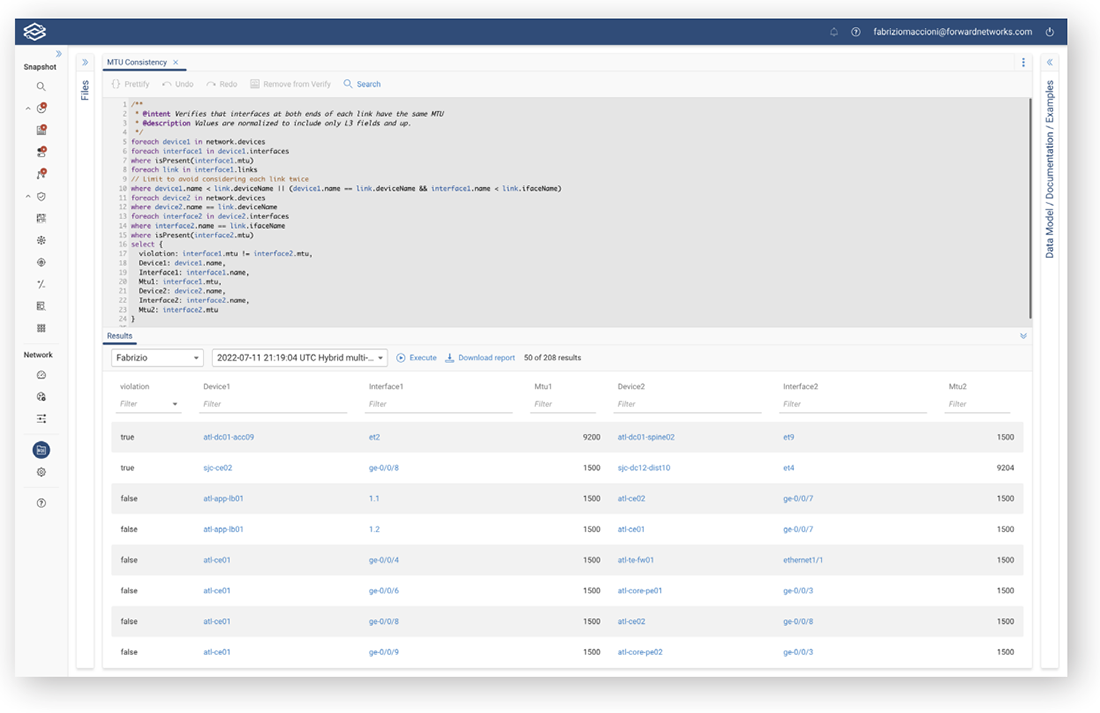
Task: Open the editor three-dot menu
Action: (x=1023, y=62)
